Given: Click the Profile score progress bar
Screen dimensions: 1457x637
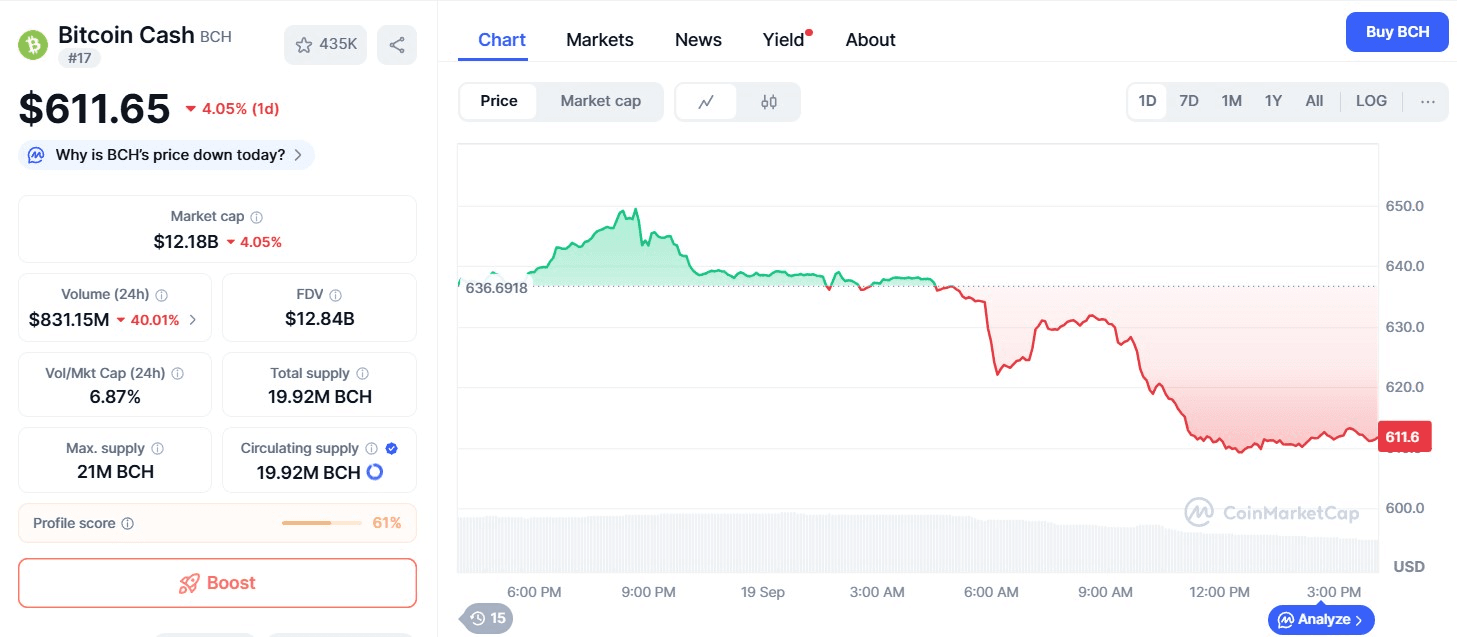Looking at the screenshot, I should [321, 523].
